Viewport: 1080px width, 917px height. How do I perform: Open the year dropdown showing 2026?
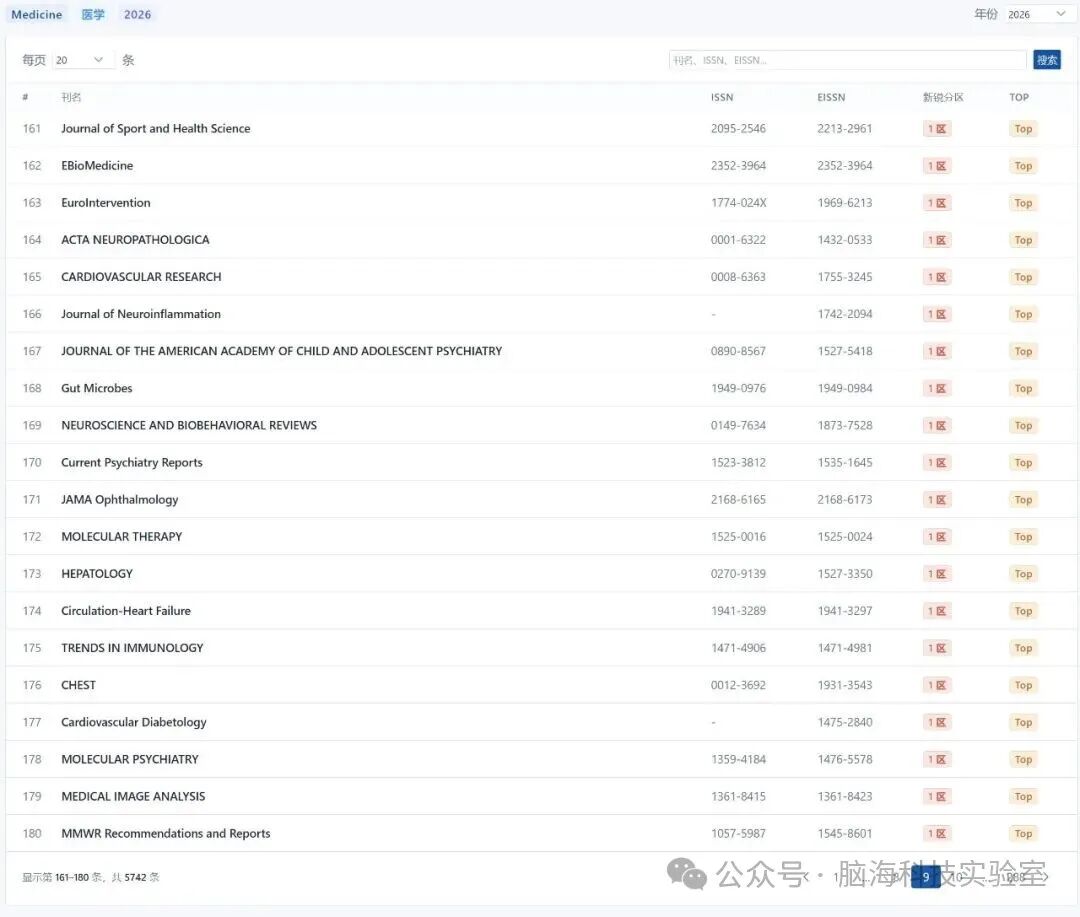[1037, 14]
